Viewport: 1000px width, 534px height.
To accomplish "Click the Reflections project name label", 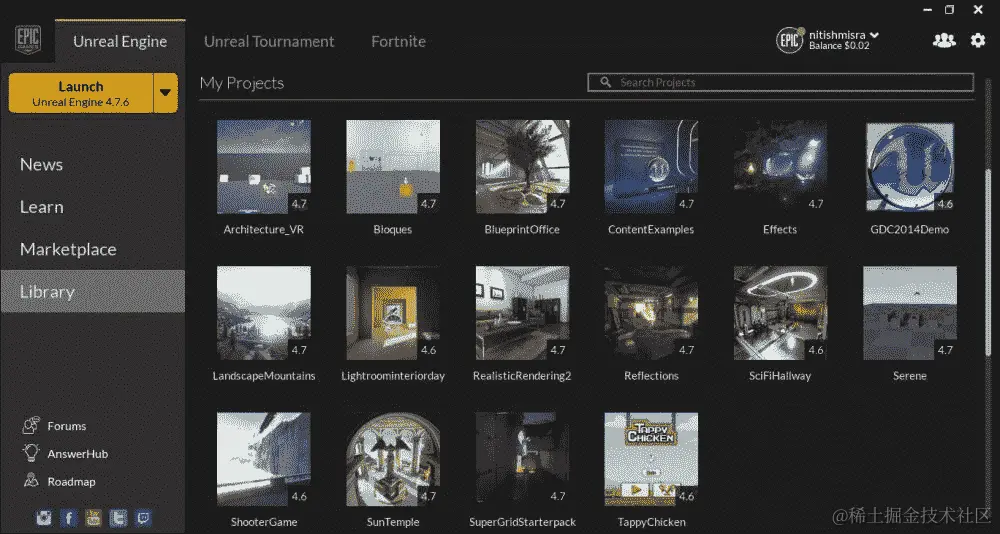I will (651, 376).
